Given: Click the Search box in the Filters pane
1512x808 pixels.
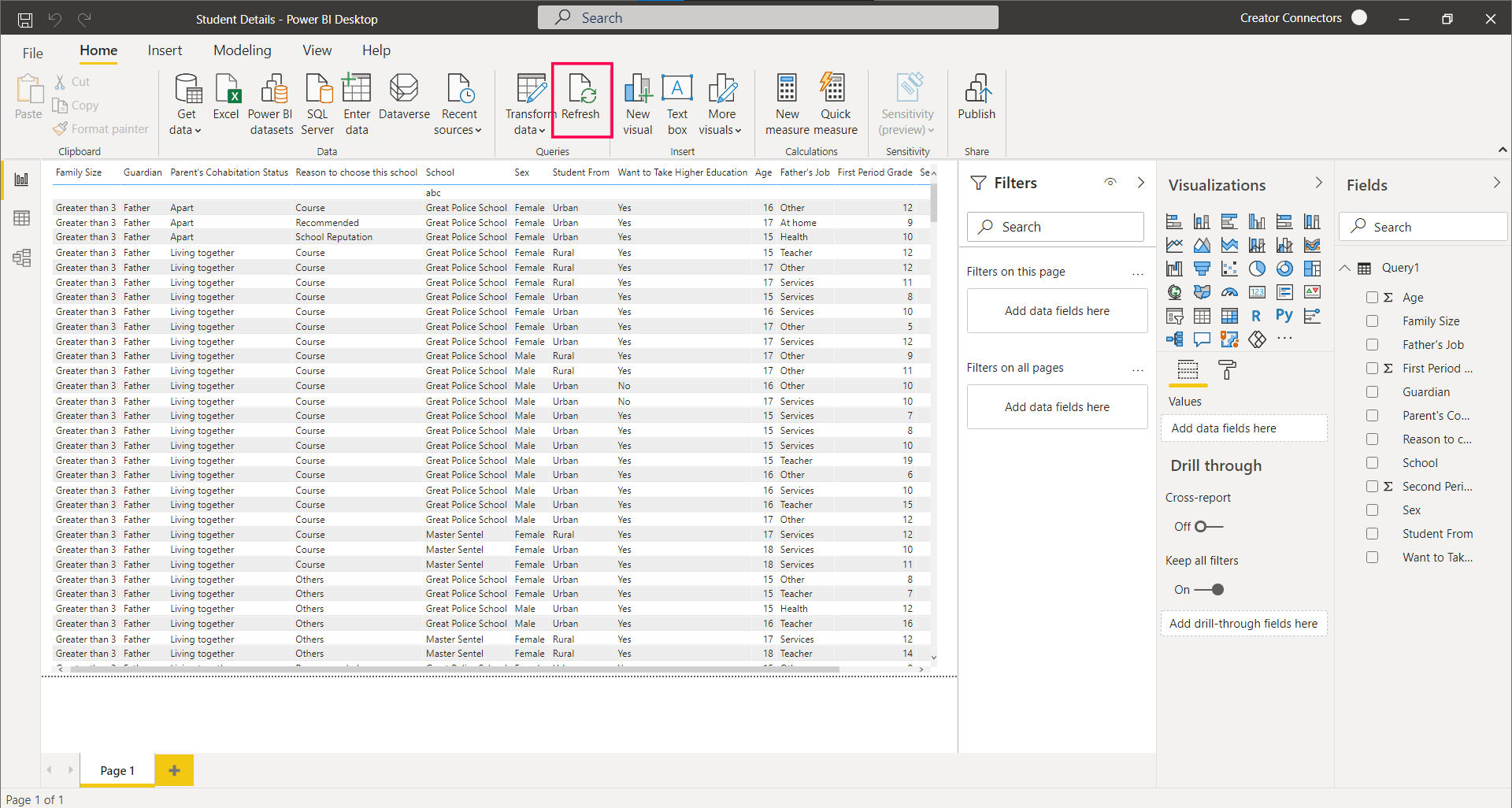Looking at the screenshot, I should (1055, 227).
